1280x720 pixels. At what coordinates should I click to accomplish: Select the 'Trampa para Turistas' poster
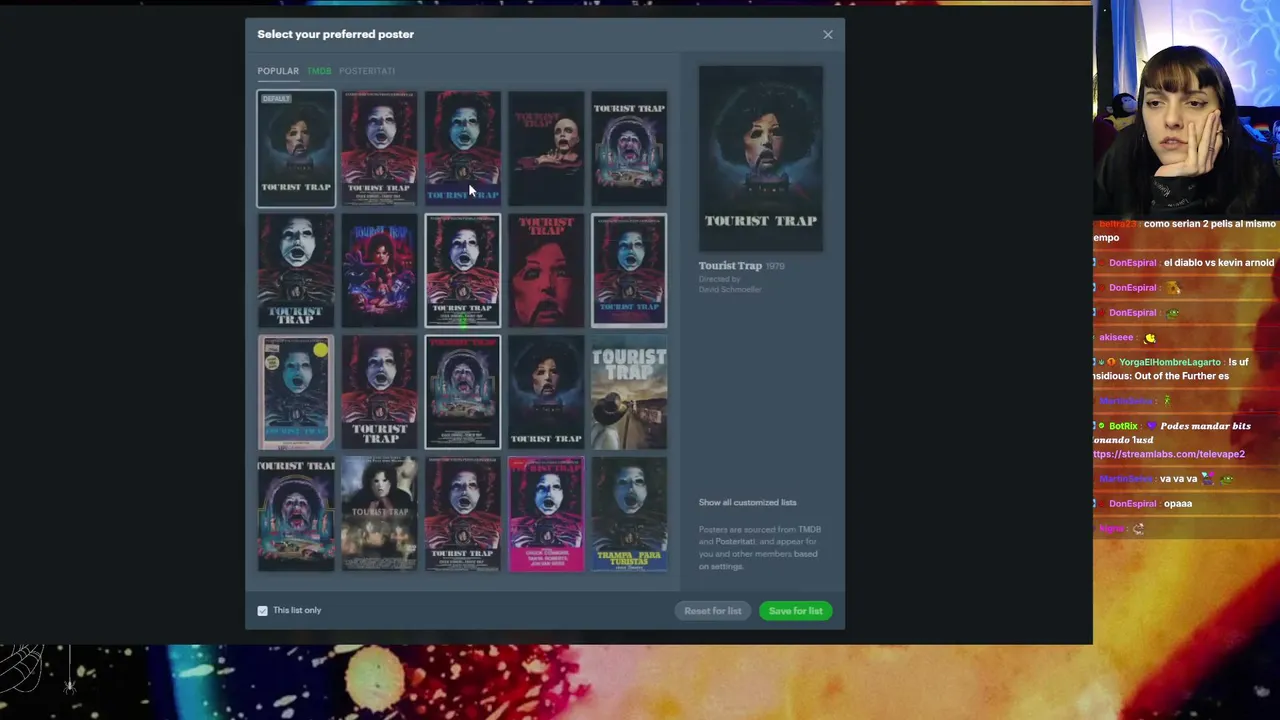point(629,514)
